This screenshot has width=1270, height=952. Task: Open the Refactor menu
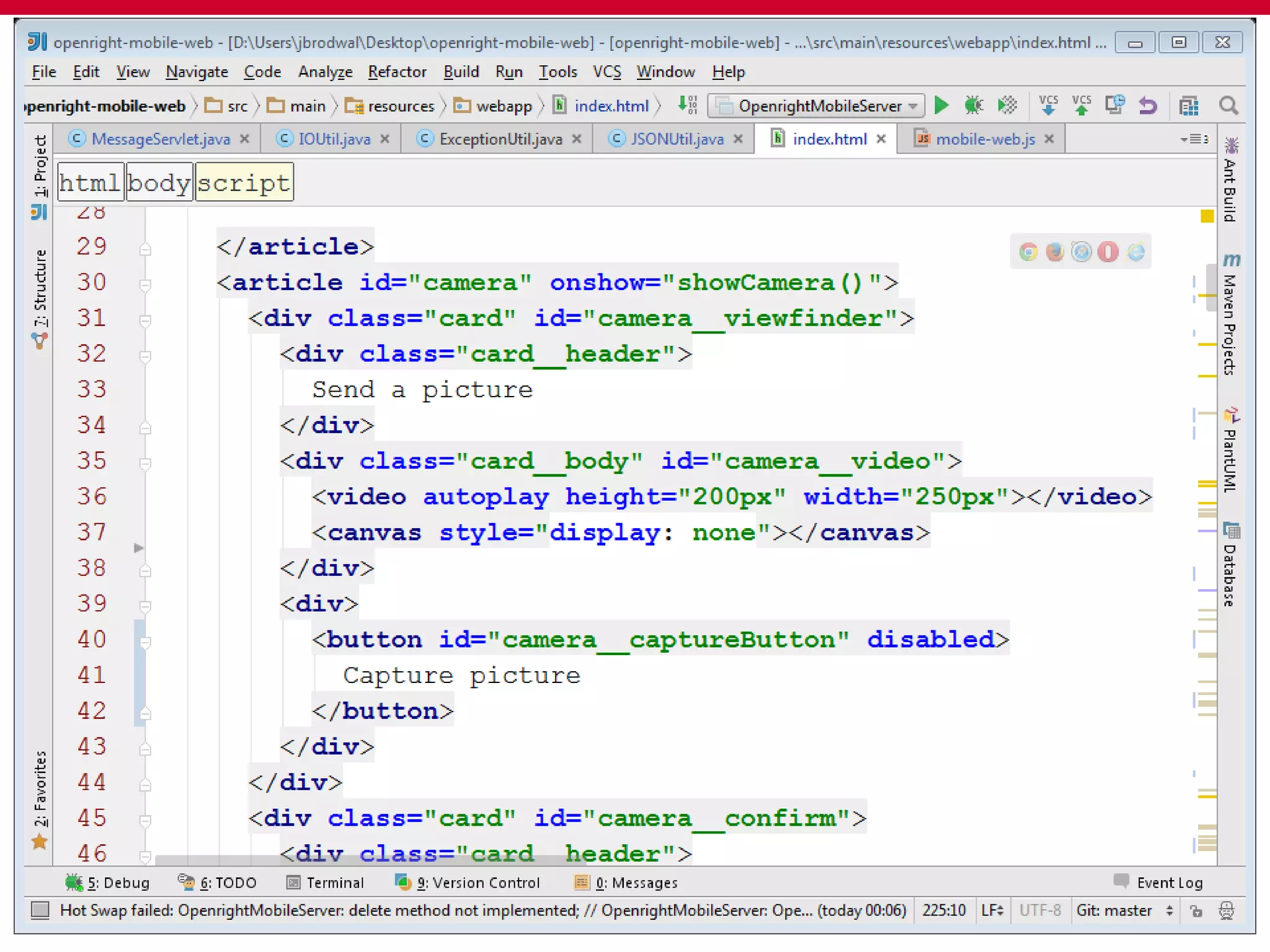coord(397,72)
